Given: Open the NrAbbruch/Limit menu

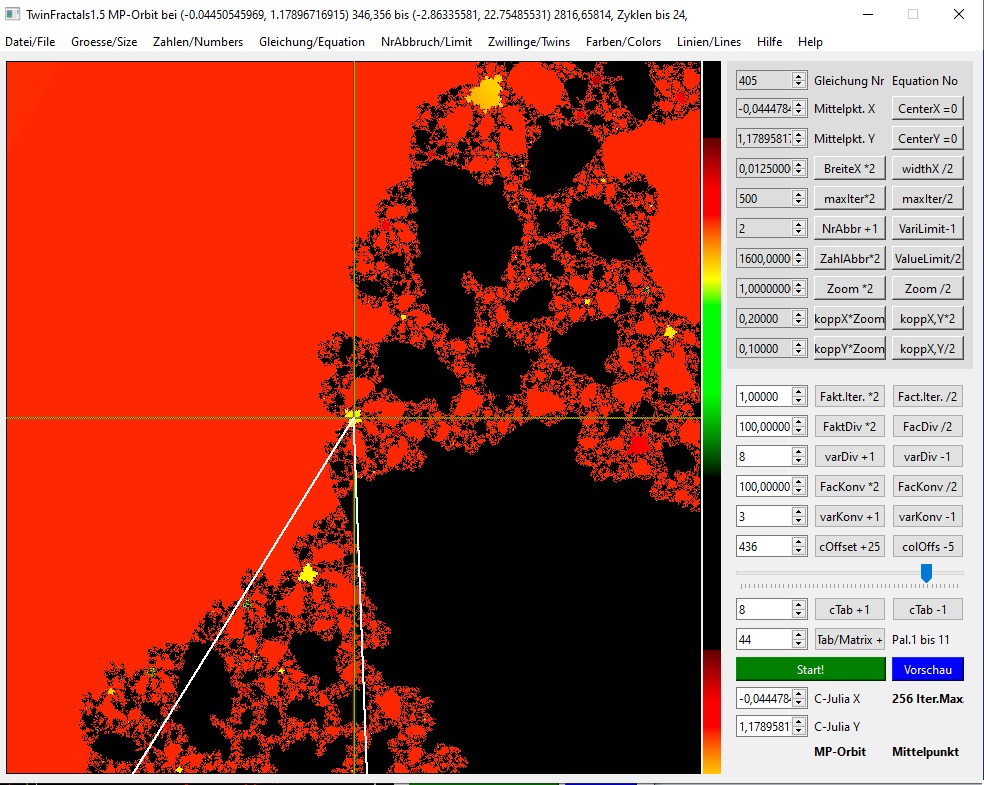Looking at the screenshot, I should [x=426, y=42].
